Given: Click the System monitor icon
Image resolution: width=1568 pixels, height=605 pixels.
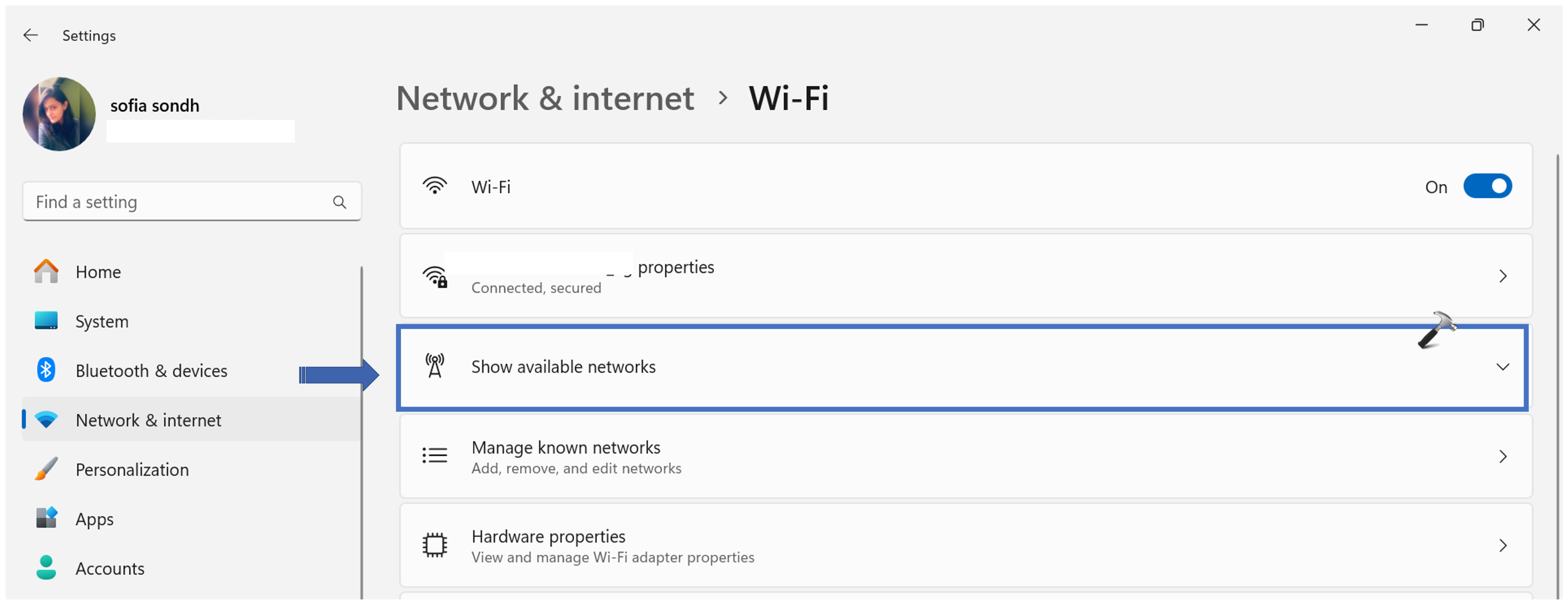Looking at the screenshot, I should click(x=46, y=321).
